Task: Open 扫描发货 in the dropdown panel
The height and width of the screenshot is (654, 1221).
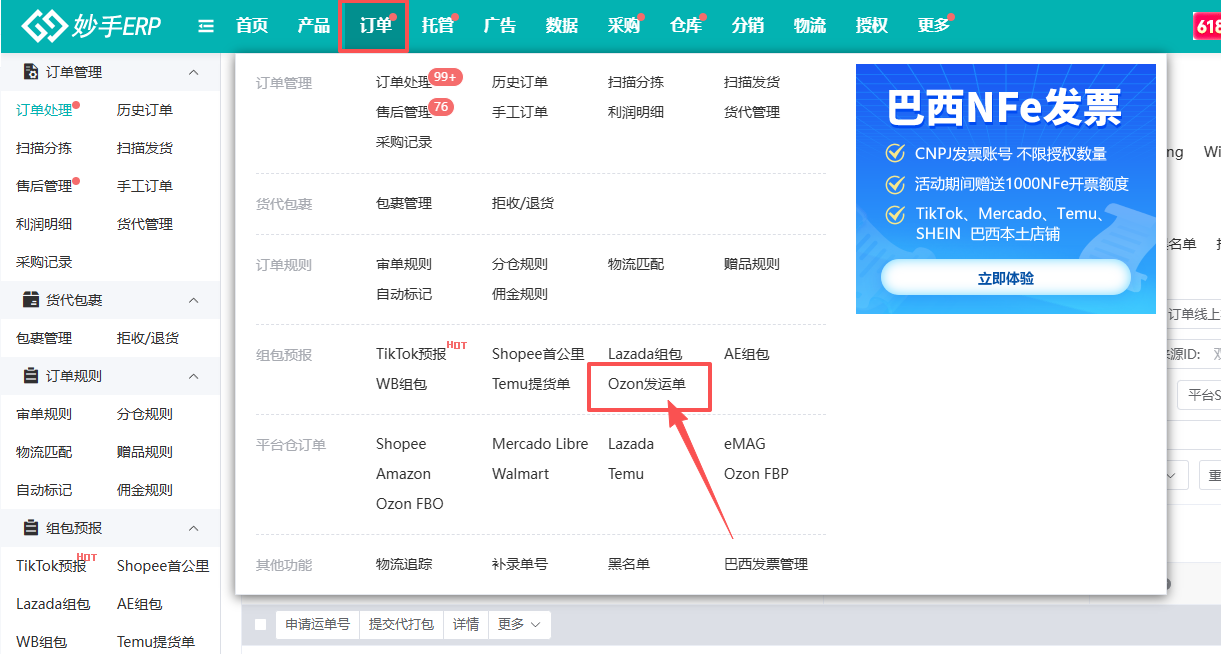Action: (752, 82)
